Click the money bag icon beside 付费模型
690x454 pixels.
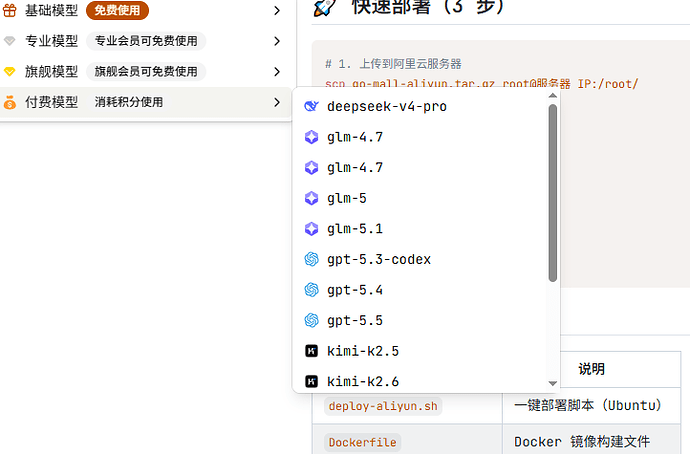10,102
